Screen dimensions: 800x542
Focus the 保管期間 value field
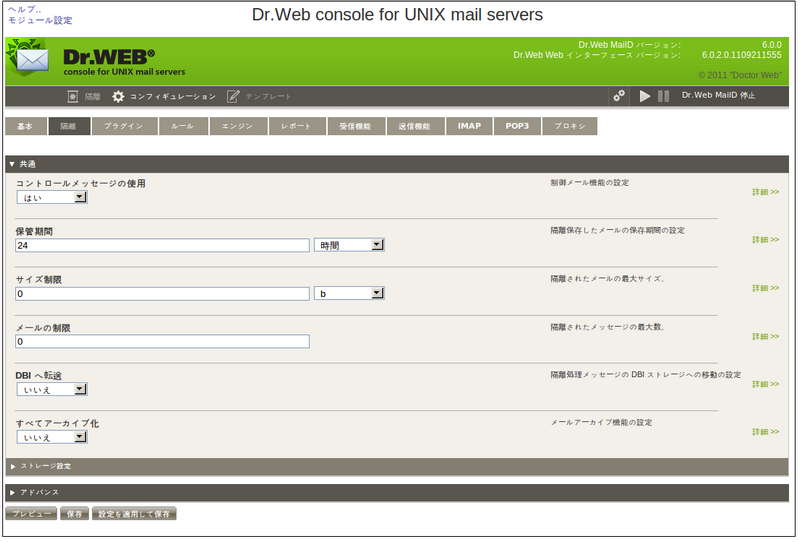coord(162,245)
